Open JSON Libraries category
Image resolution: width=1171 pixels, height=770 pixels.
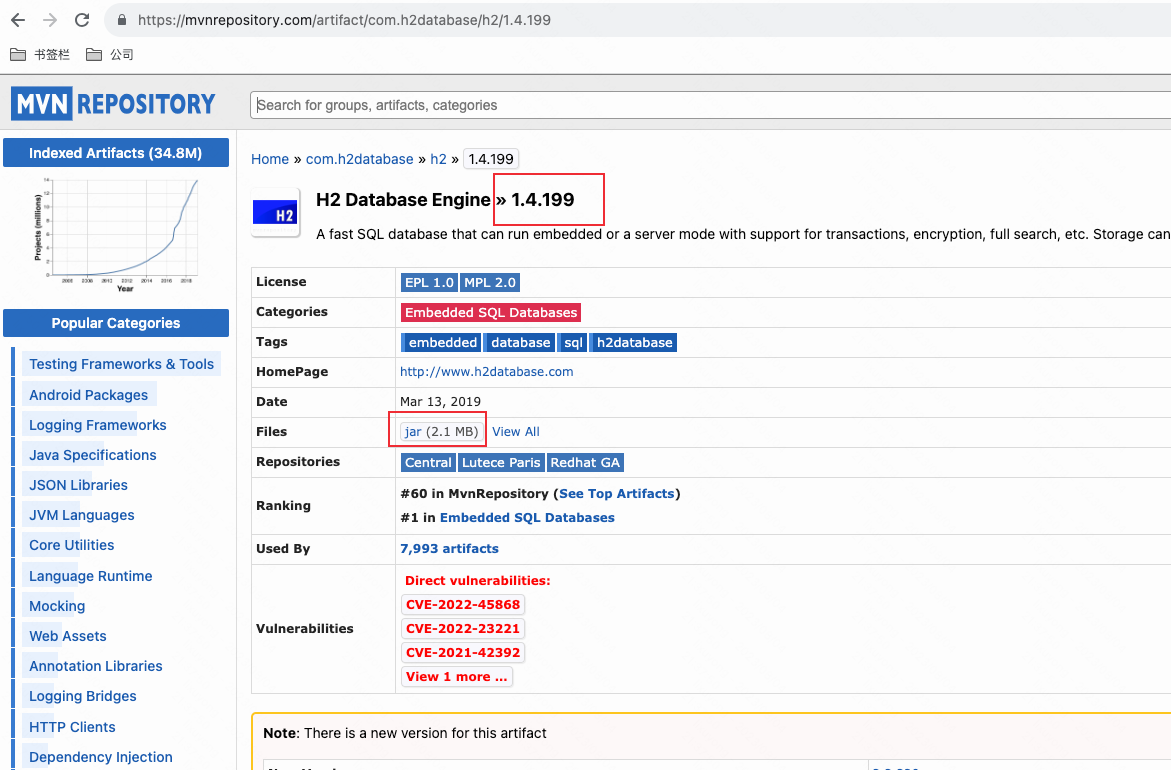pyautogui.click(x=78, y=485)
